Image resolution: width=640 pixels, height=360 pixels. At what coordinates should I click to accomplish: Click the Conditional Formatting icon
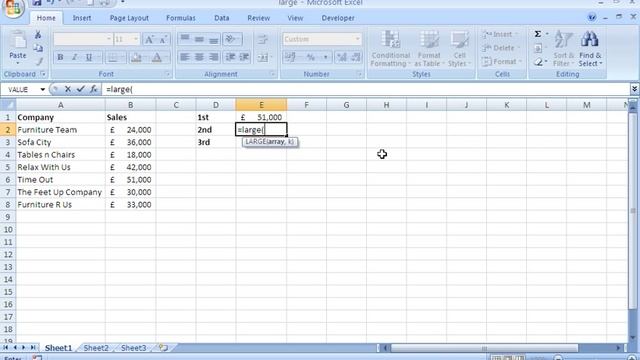[x=391, y=40]
